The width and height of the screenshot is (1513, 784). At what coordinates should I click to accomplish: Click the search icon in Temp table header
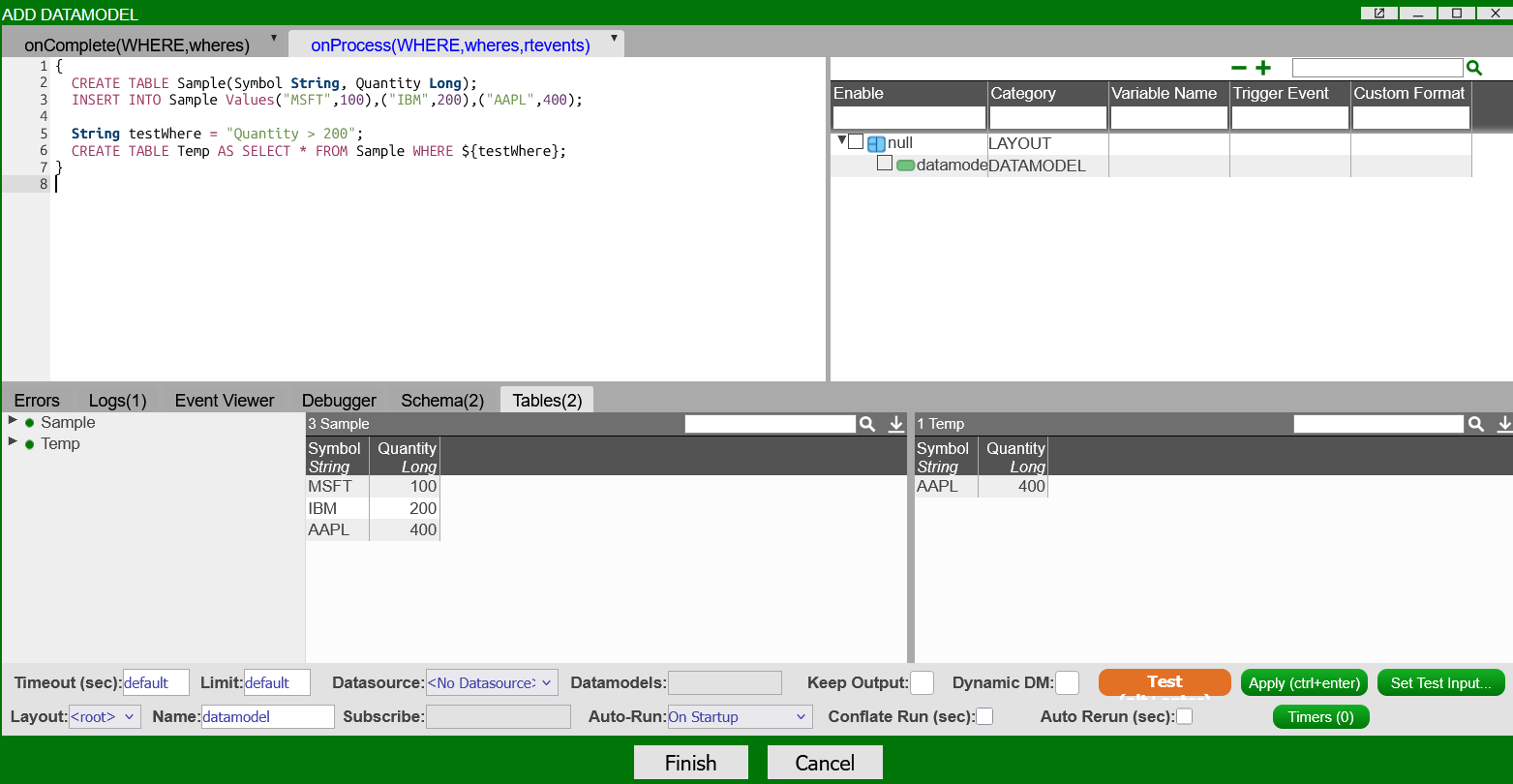pos(1475,424)
